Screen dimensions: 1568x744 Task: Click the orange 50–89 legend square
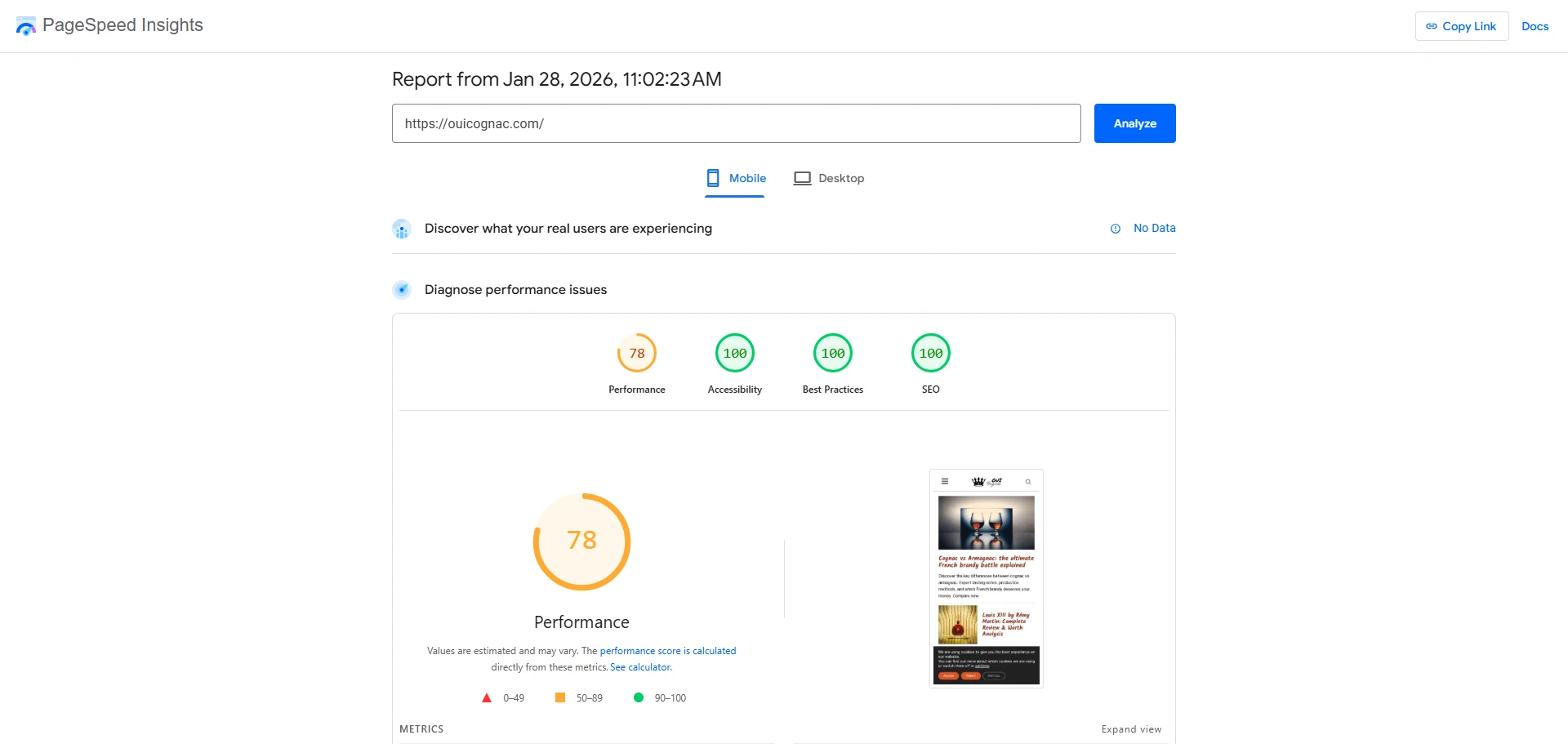click(560, 697)
